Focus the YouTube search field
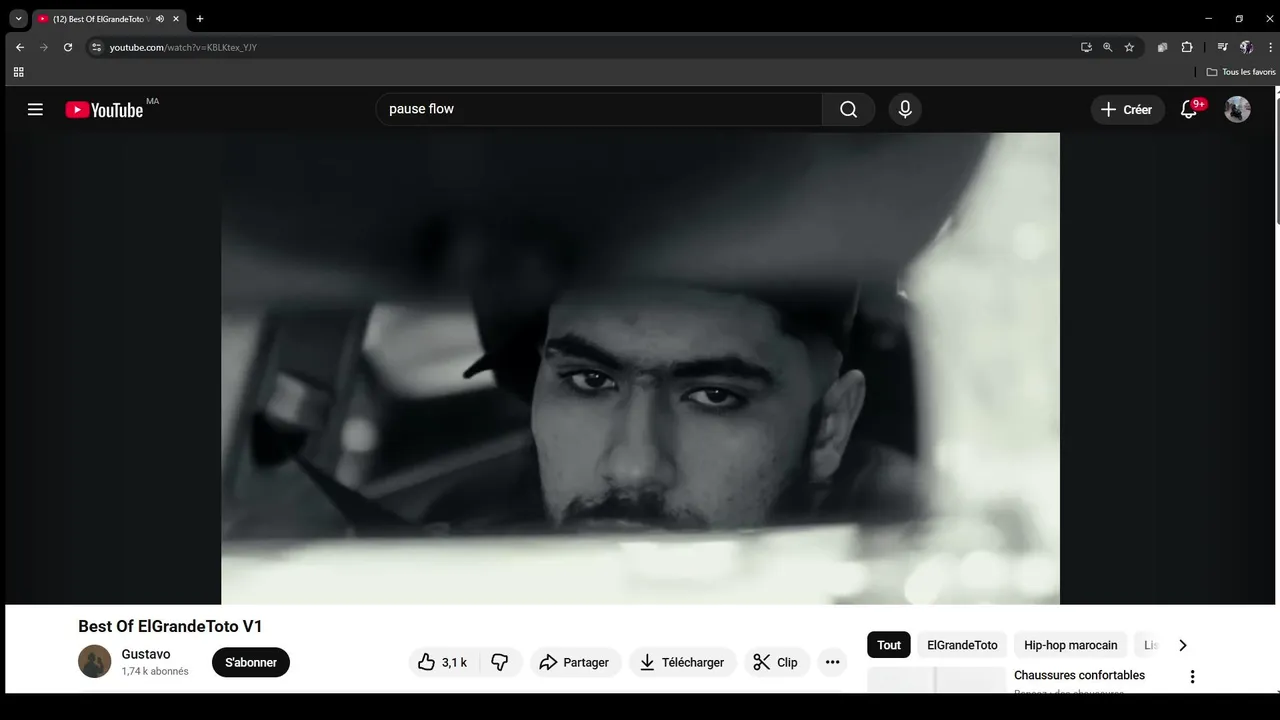The width and height of the screenshot is (1280, 720). tap(599, 109)
